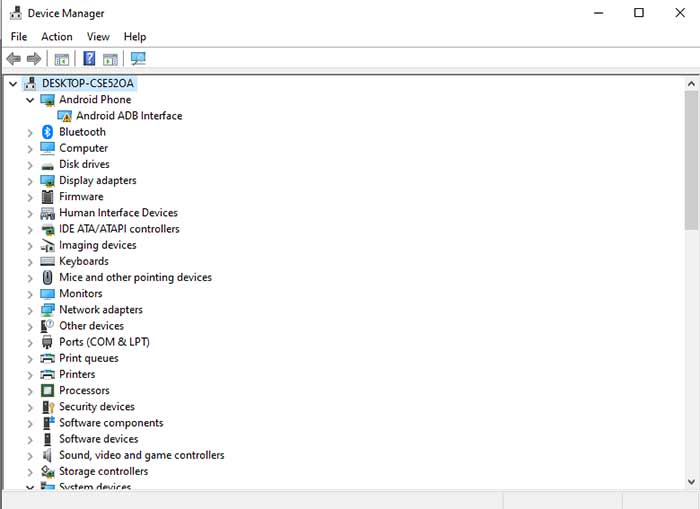Click the Keyboards category icon
The height and width of the screenshot is (509, 700).
(x=47, y=261)
